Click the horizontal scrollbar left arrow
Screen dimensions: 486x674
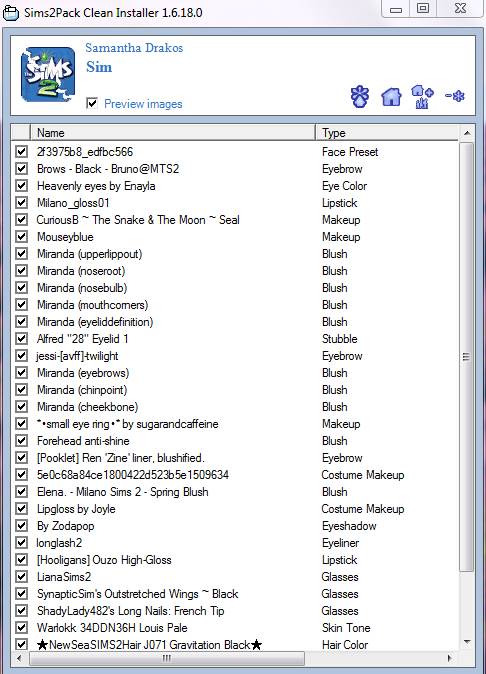pyautogui.click(x=19, y=658)
